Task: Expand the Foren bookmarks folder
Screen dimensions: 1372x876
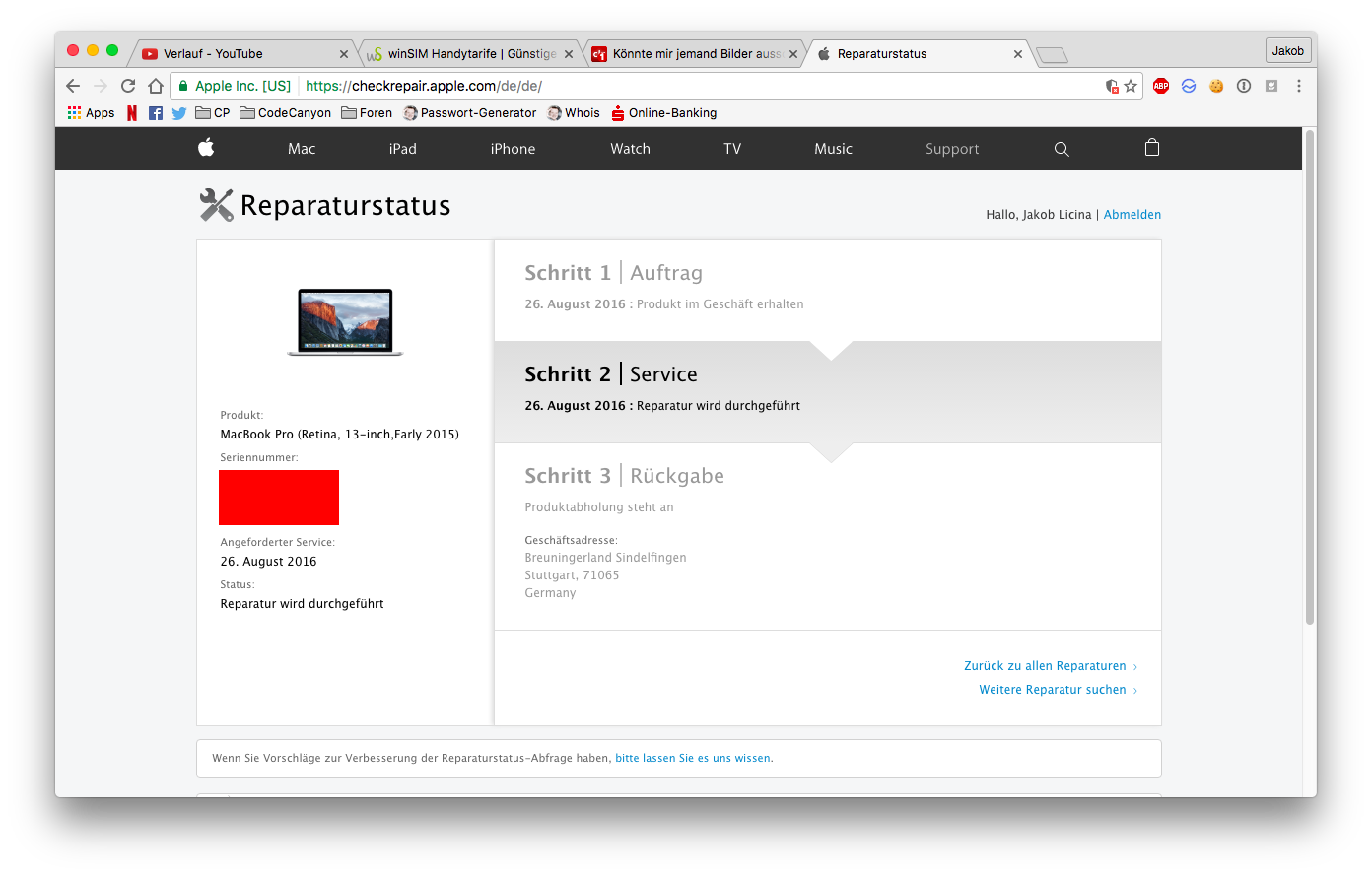Action: click(367, 113)
